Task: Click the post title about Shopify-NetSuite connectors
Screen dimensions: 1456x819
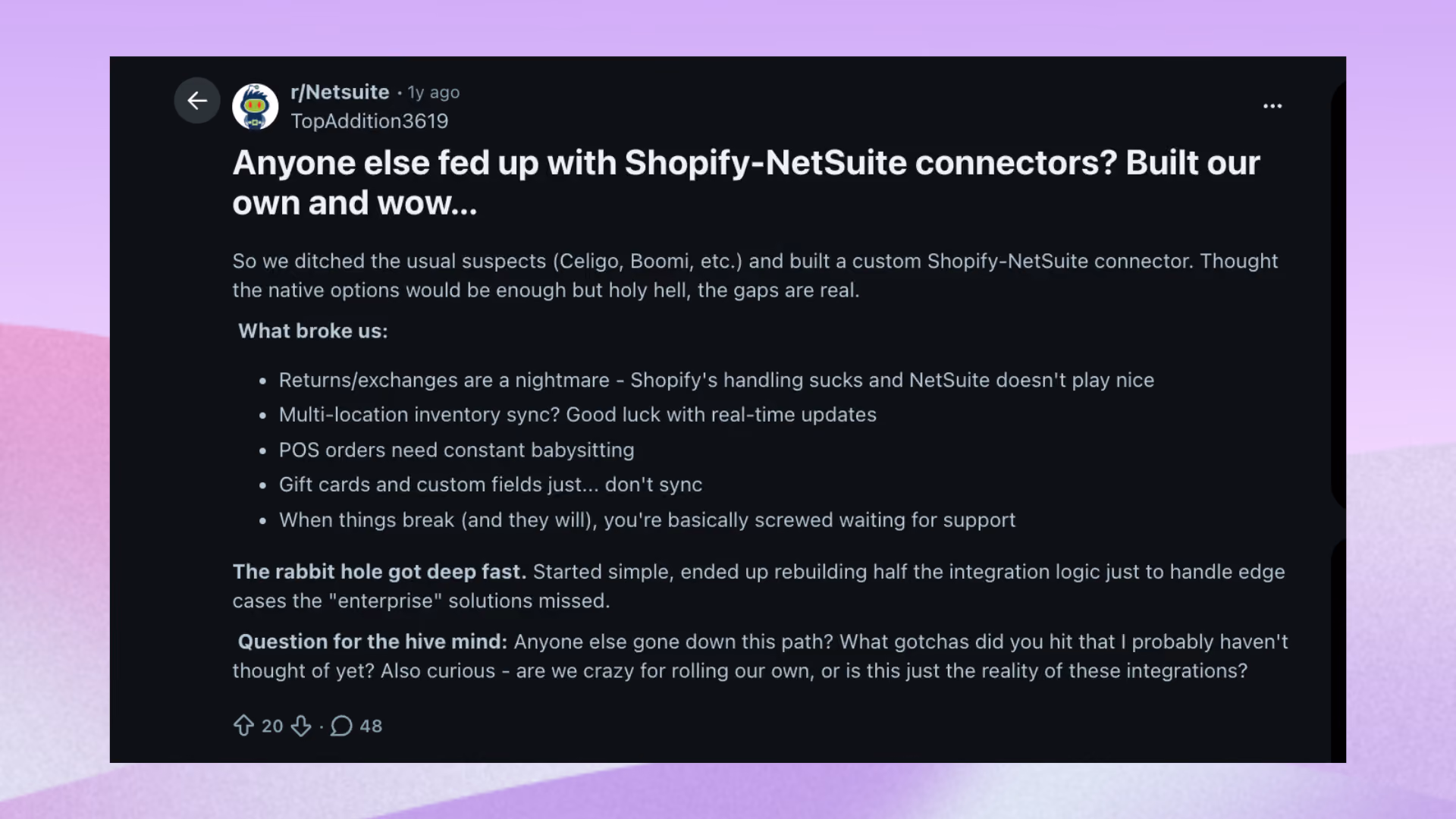Action: tap(746, 182)
